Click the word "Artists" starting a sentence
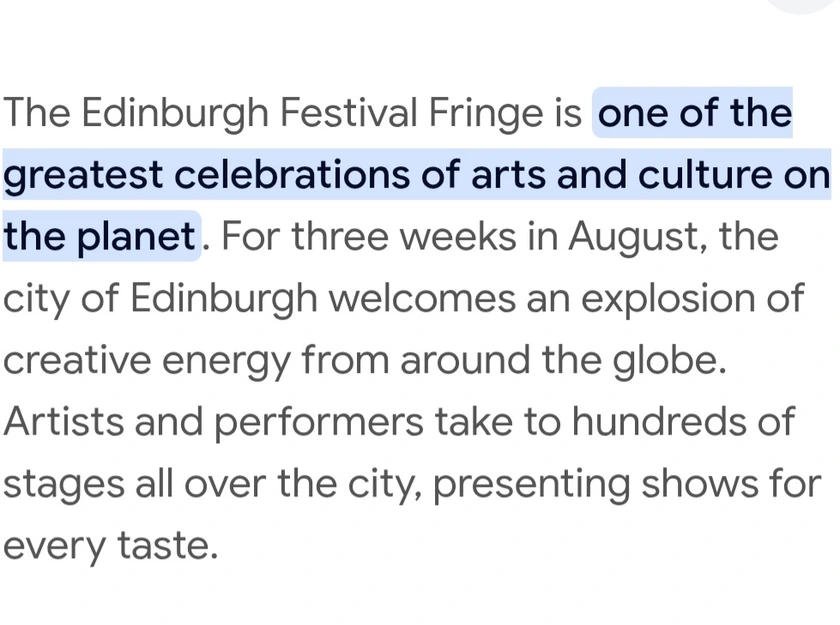Image resolution: width=840 pixels, height=625 pixels. point(62,422)
